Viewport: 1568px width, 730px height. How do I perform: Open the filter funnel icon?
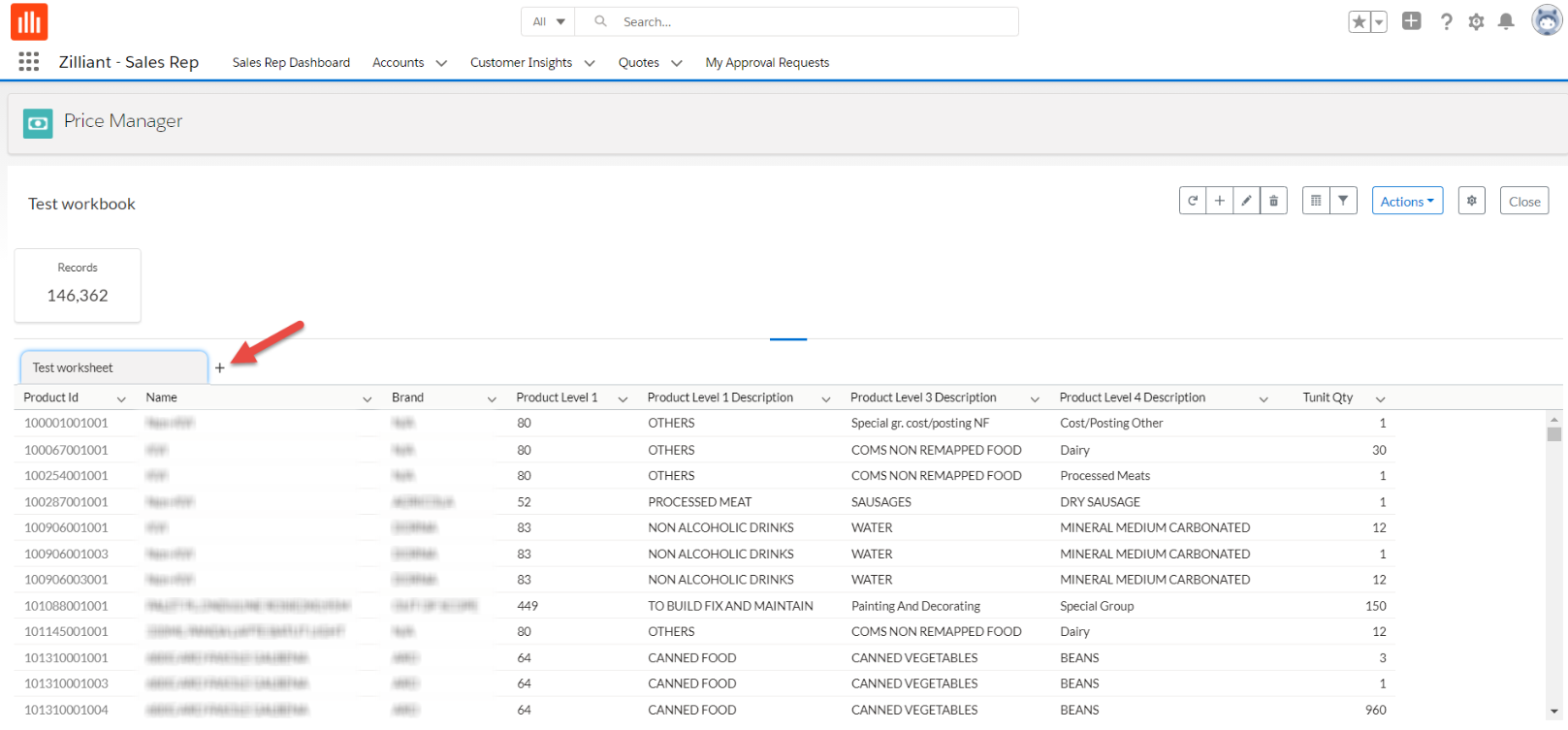pyautogui.click(x=1343, y=202)
